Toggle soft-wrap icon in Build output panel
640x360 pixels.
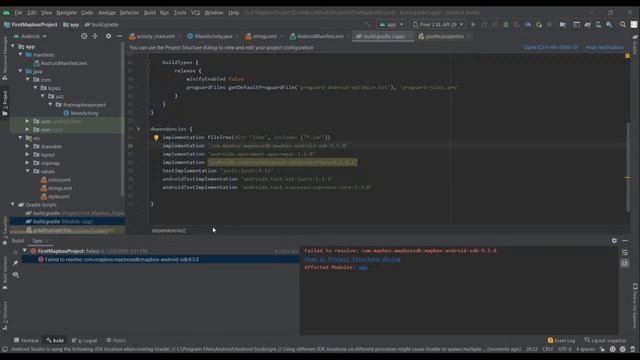tap(624, 253)
